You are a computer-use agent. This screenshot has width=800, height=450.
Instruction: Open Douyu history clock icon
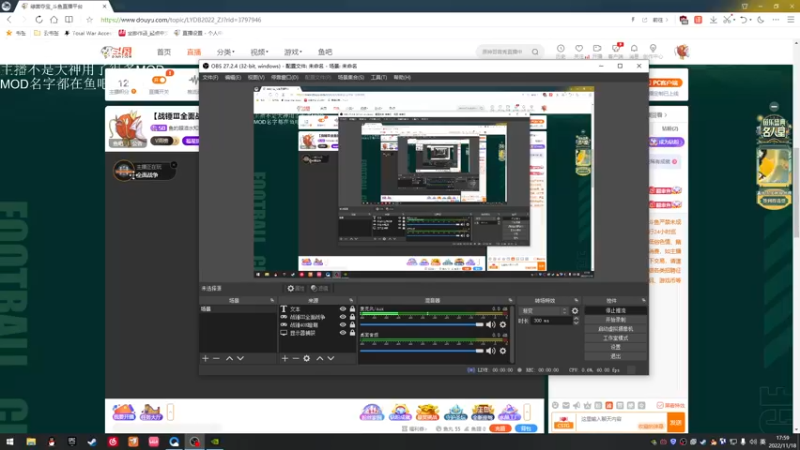pos(560,49)
